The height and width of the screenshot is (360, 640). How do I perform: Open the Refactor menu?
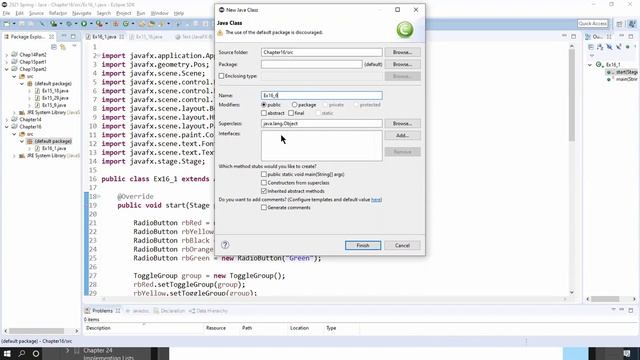click(x=58, y=13)
